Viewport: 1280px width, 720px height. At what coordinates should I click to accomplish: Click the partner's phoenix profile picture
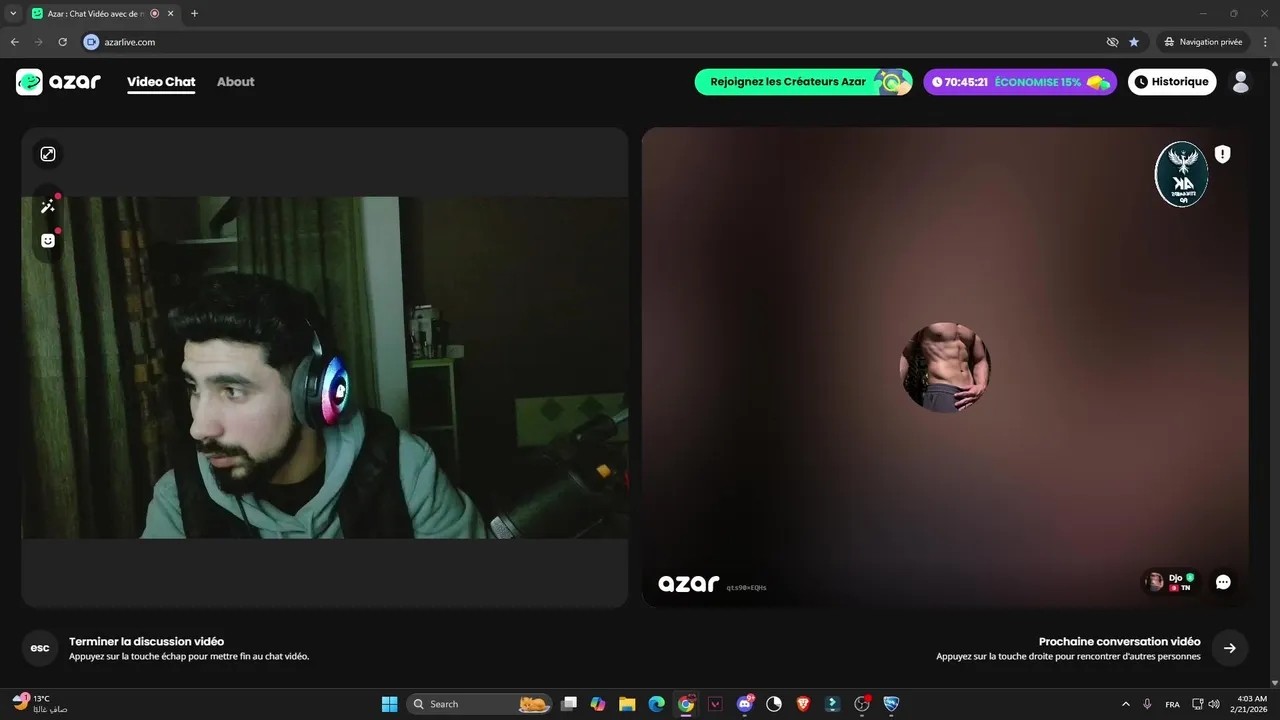1182,174
